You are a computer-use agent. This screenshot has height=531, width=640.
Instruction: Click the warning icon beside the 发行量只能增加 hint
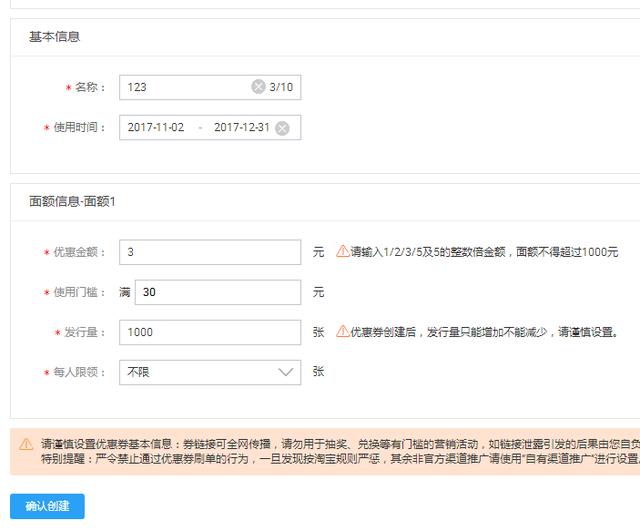pyautogui.click(x=342, y=331)
